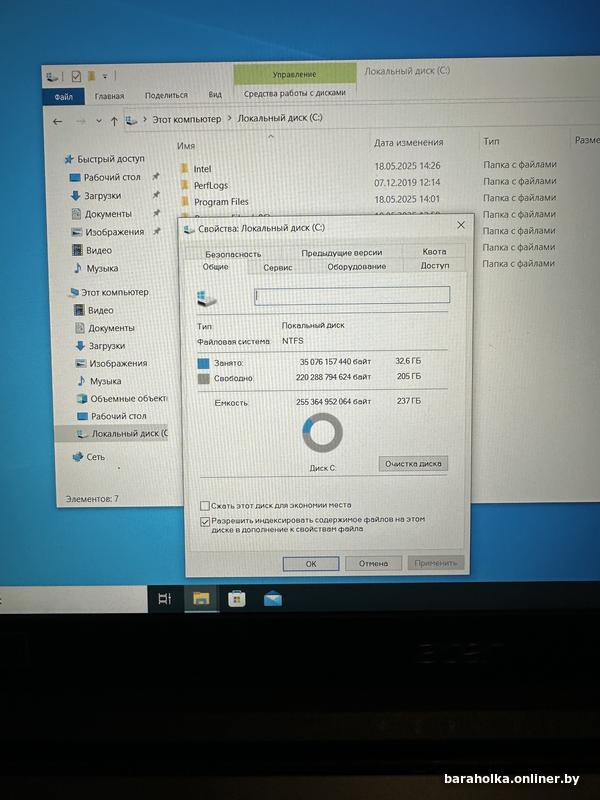This screenshot has width=600, height=800.
Task: Close the properties dialog with X
Action: (461, 225)
